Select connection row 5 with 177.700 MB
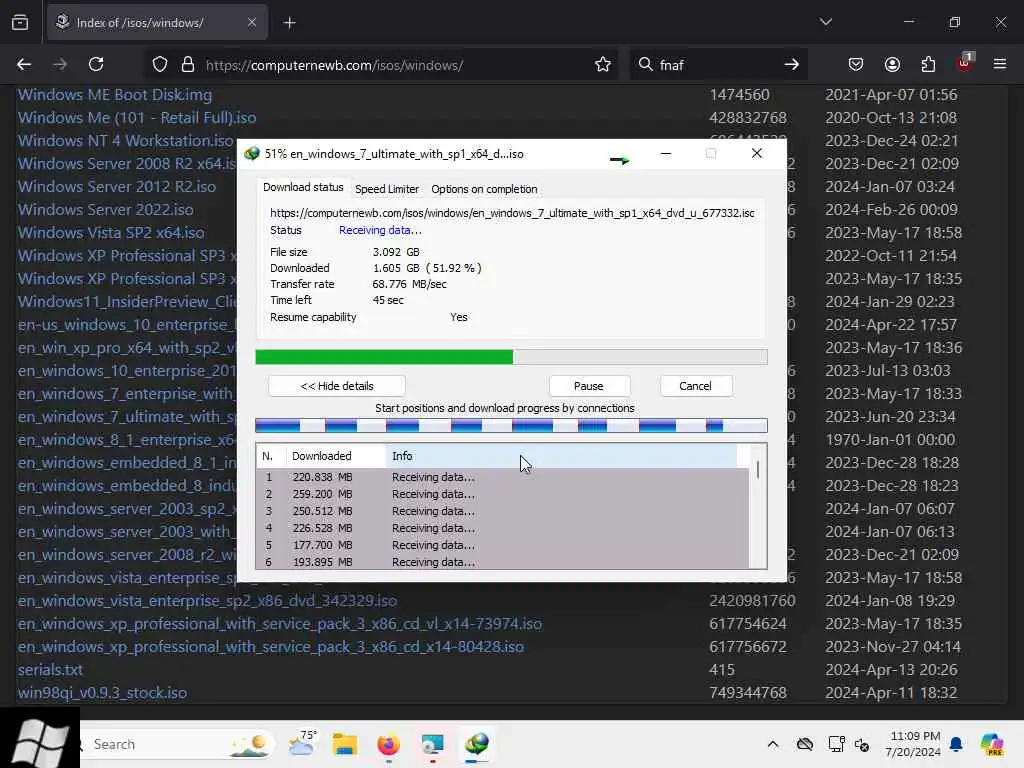The height and width of the screenshot is (768, 1024). click(502, 545)
